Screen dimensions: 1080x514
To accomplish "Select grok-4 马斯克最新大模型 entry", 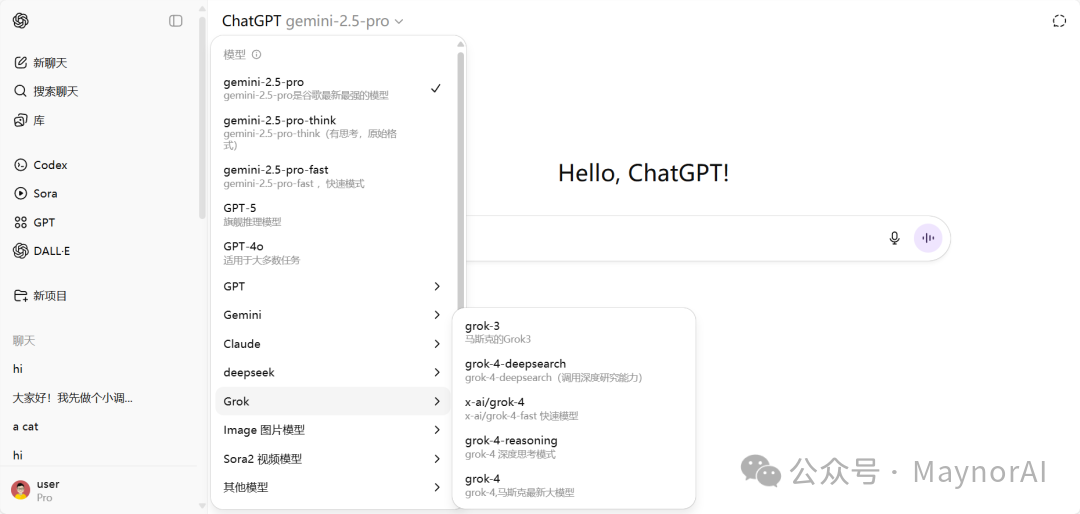I will click(574, 485).
